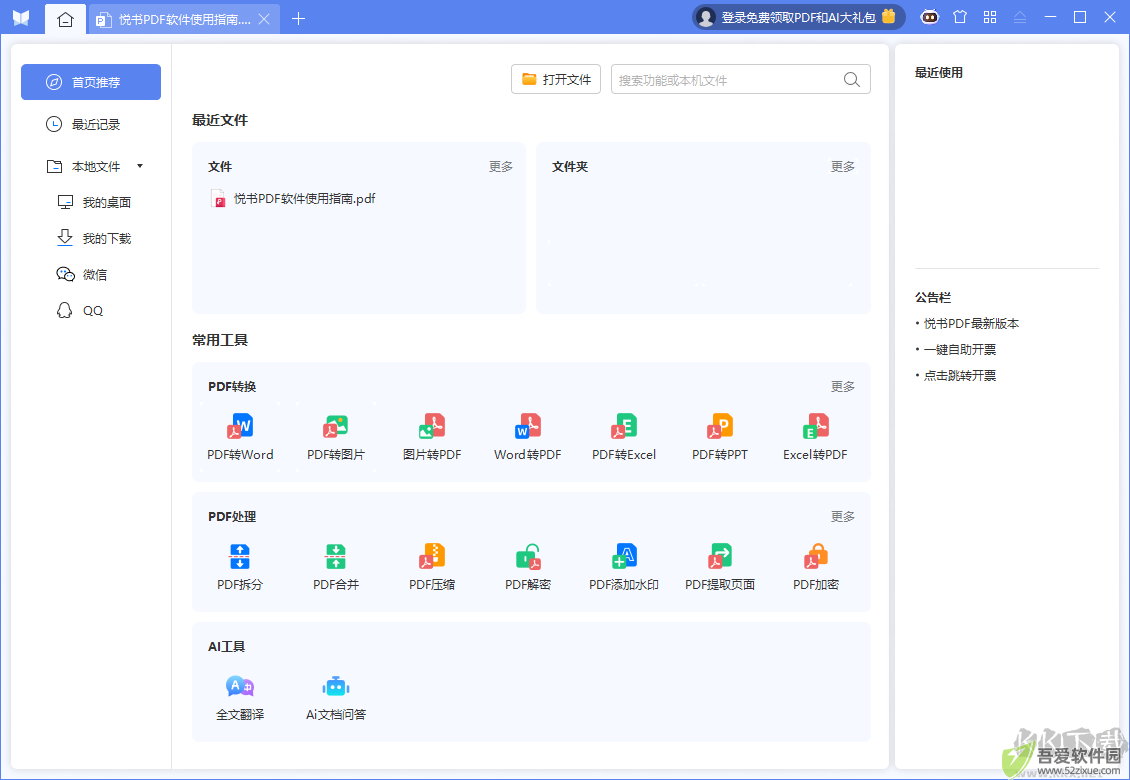
Task: Click 更多 in the PDF转换 section
Action: click(x=842, y=386)
